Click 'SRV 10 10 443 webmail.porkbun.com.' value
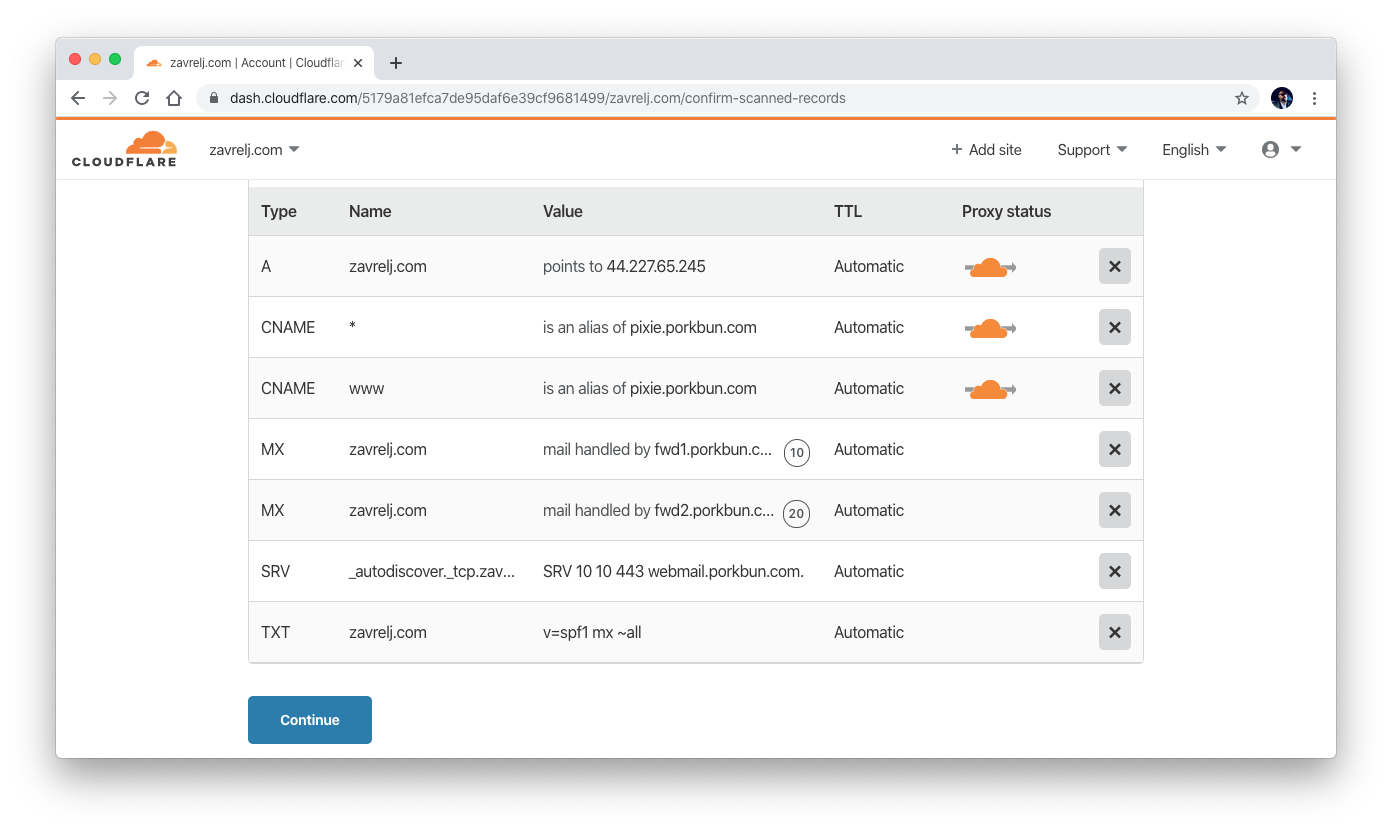This screenshot has height=832, width=1392. coord(674,571)
